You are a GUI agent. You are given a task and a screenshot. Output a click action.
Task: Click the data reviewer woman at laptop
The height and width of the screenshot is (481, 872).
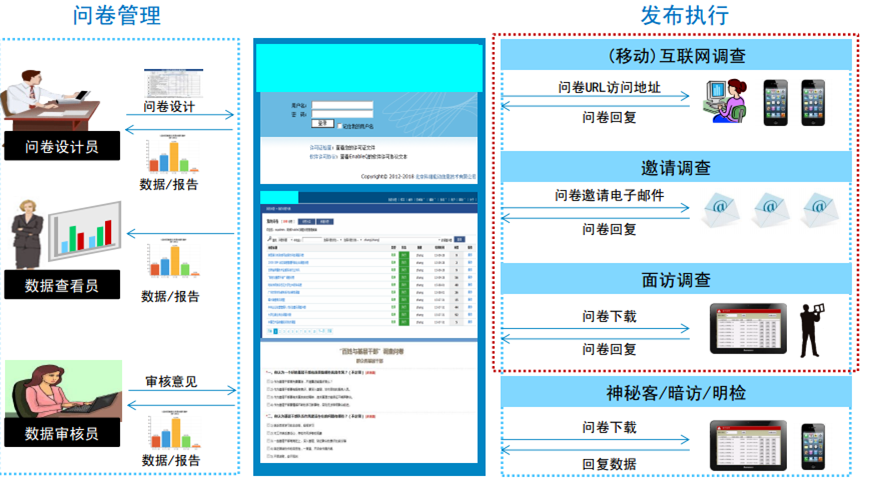pyautogui.click(x=63, y=389)
